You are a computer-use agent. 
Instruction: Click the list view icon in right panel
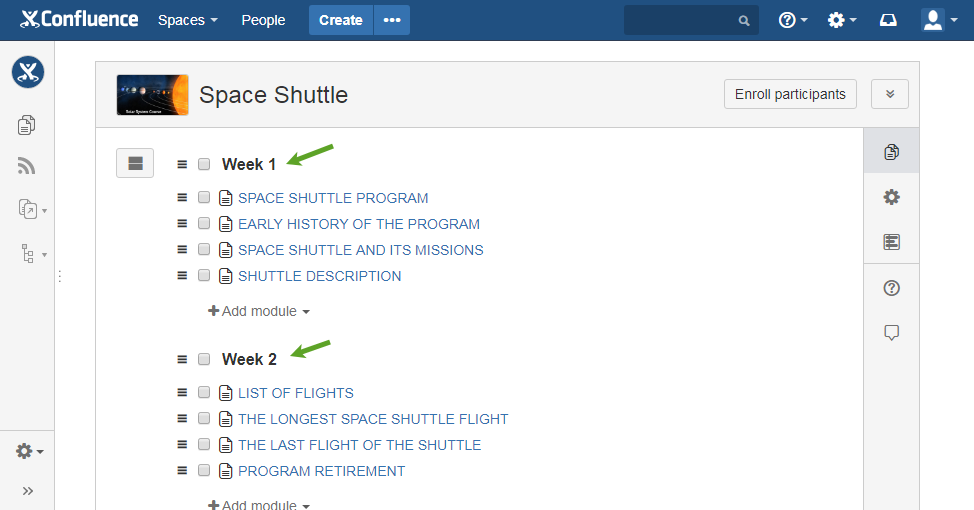click(891, 242)
